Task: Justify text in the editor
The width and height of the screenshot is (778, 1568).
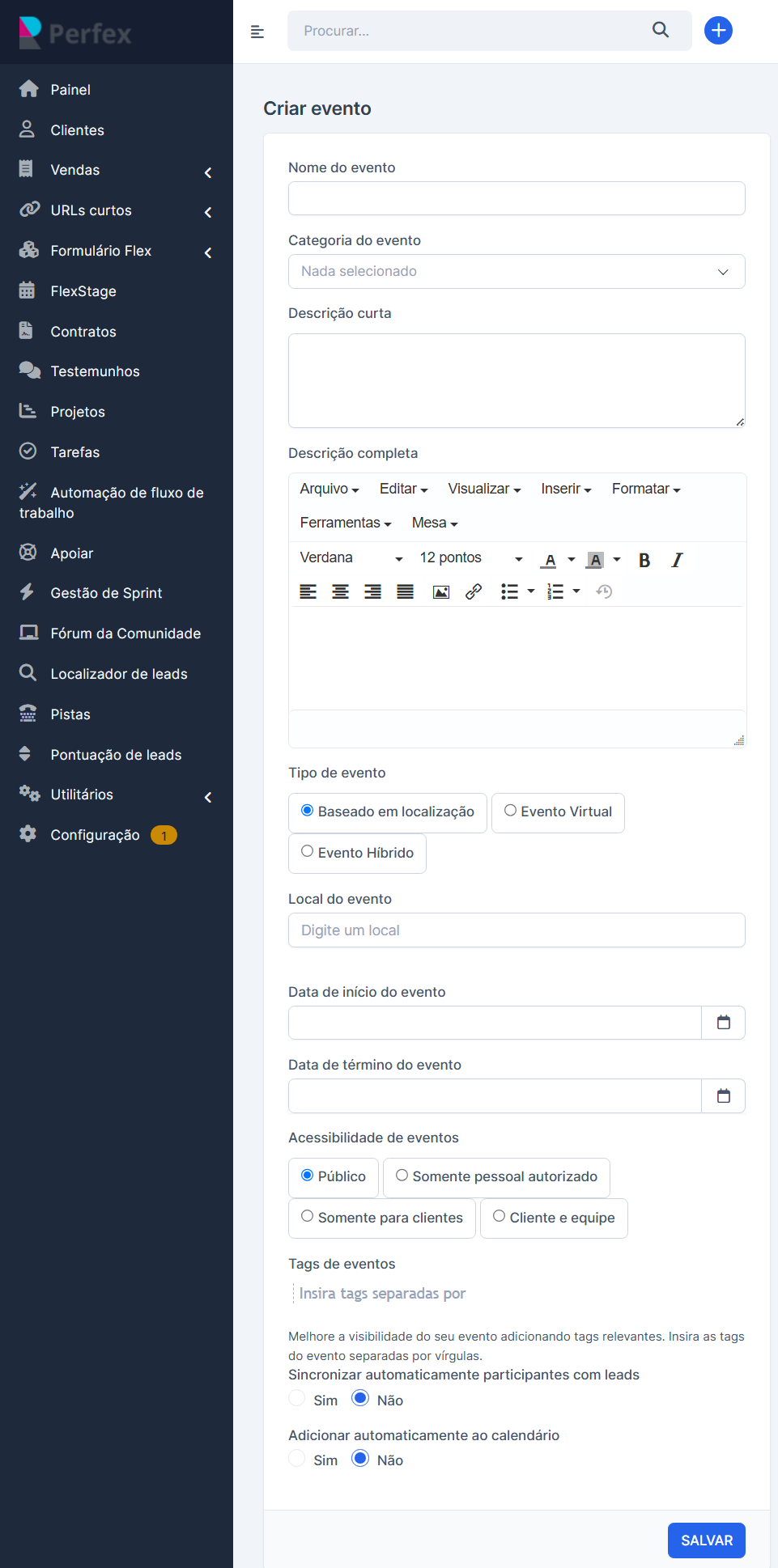Action: [x=406, y=592]
